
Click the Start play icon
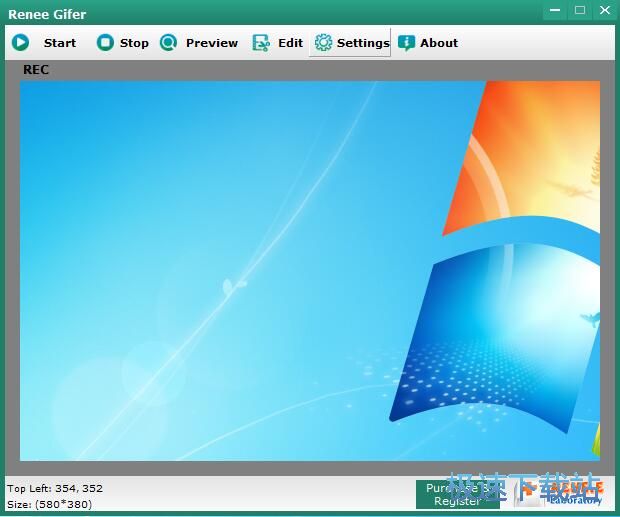click(x=21, y=43)
